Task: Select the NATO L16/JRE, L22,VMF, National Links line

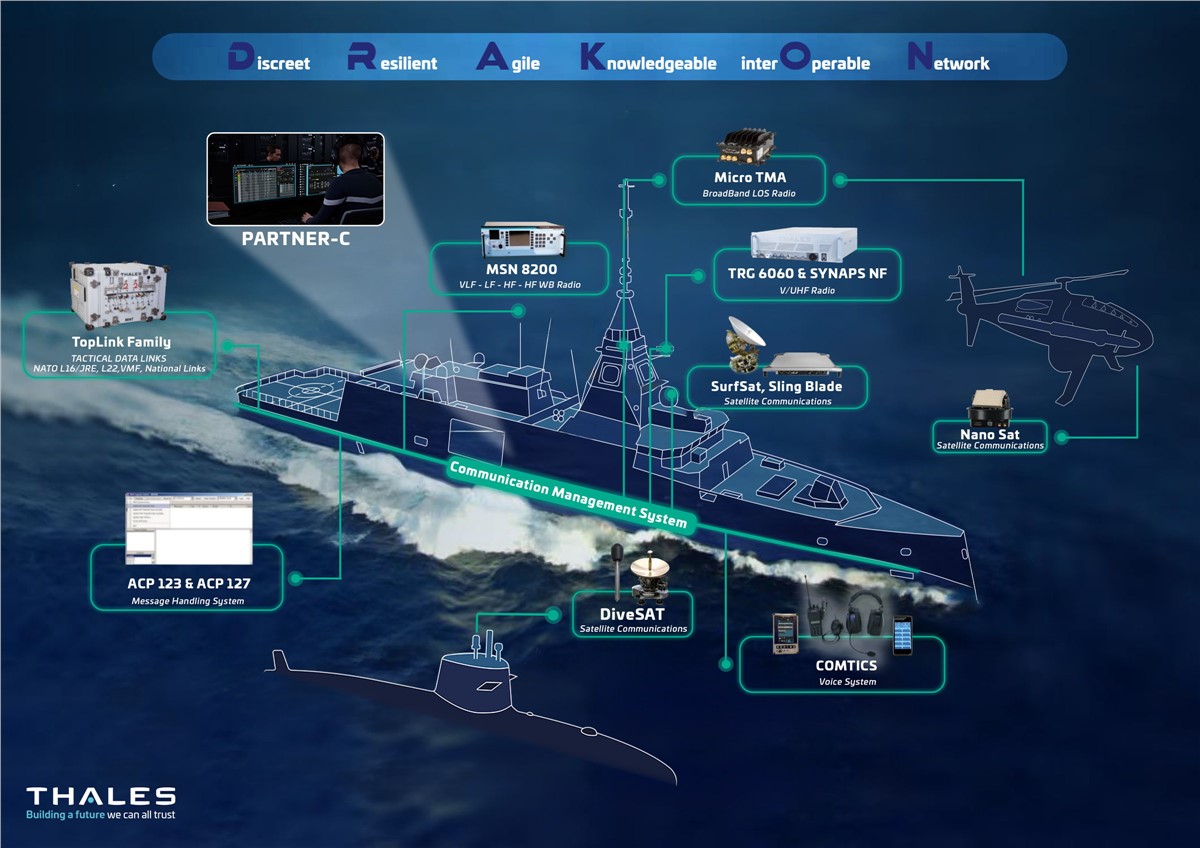Action: tap(119, 368)
